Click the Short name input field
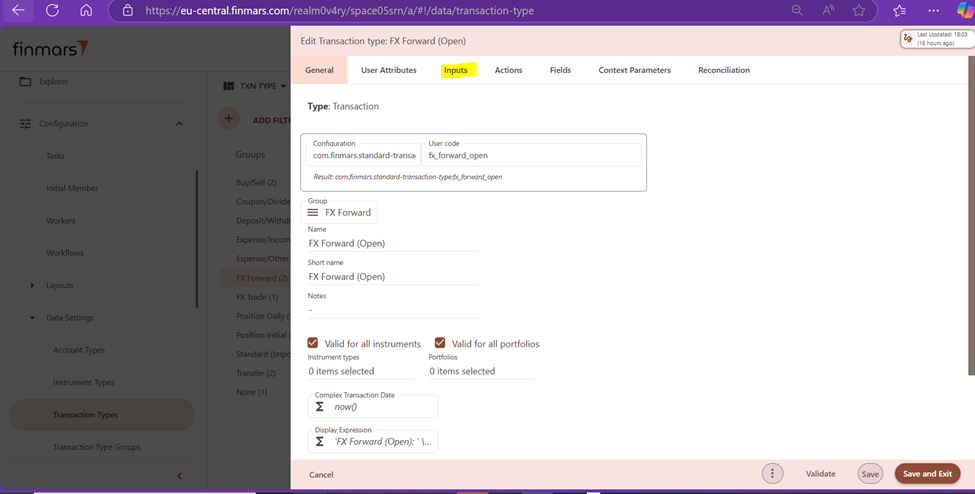 pos(393,276)
